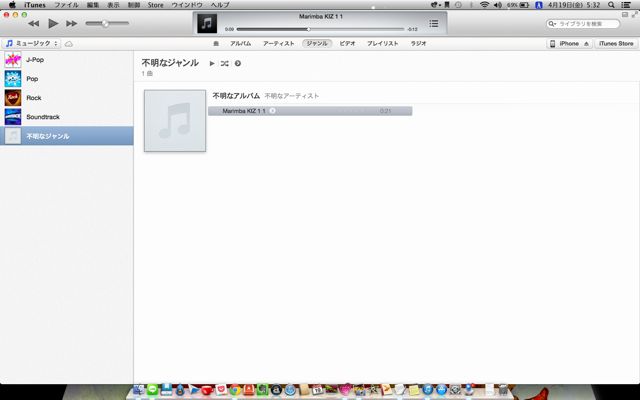Image resolution: width=640 pixels, height=400 pixels.
Task: Switch to the ラジオ tab
Action: 418,43
